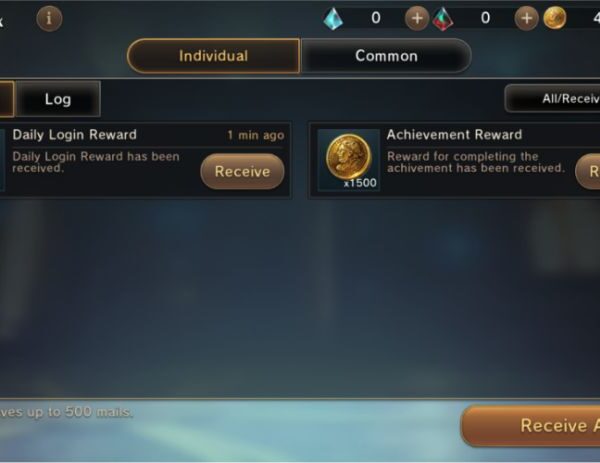The width and height of the screenshot is (600, 463).
Task: Select the highlighted tab left of Log
Action: pos(7,99)
